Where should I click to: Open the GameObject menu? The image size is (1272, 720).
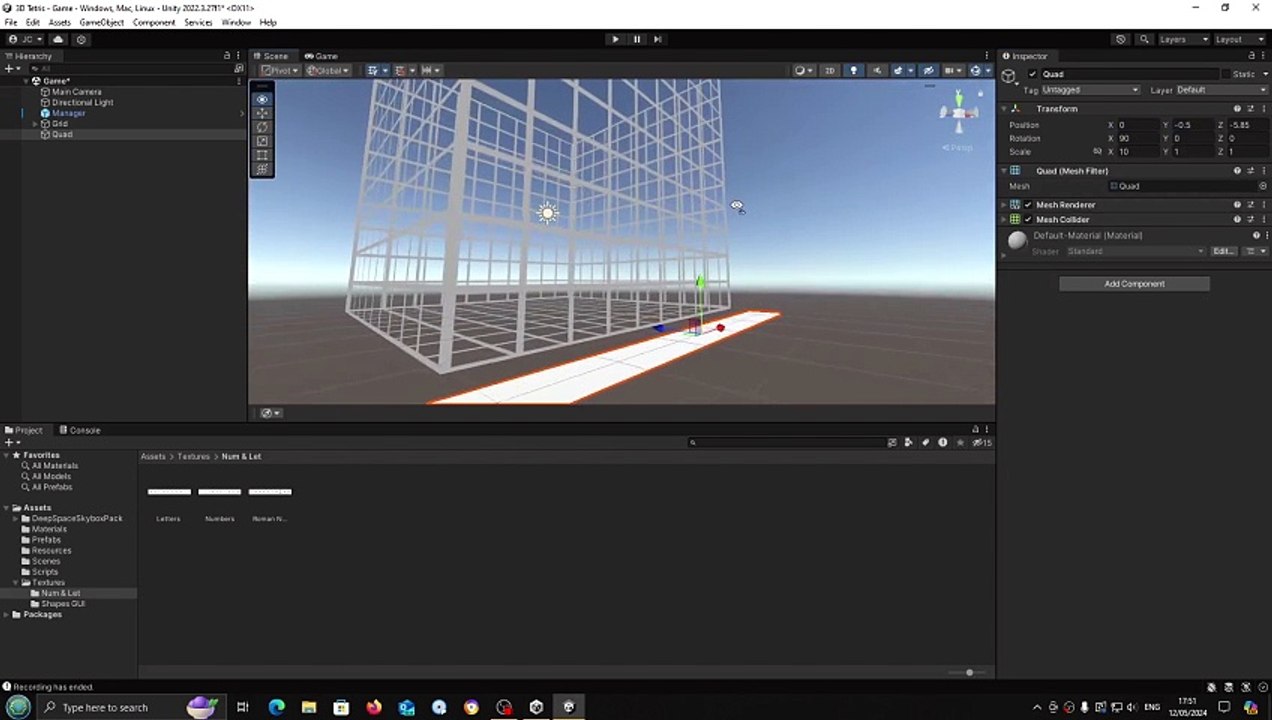point(101,22)
